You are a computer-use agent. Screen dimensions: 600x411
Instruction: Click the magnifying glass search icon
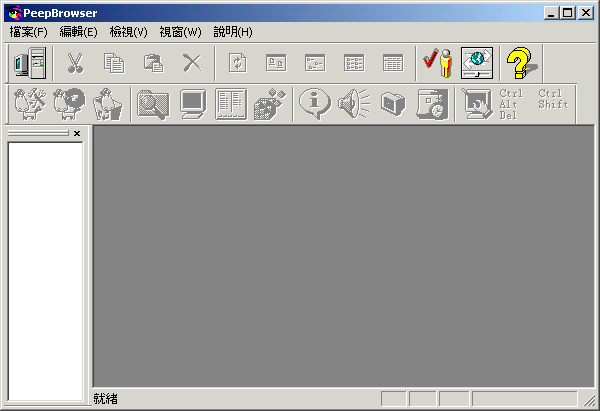[x=152, y=104]
